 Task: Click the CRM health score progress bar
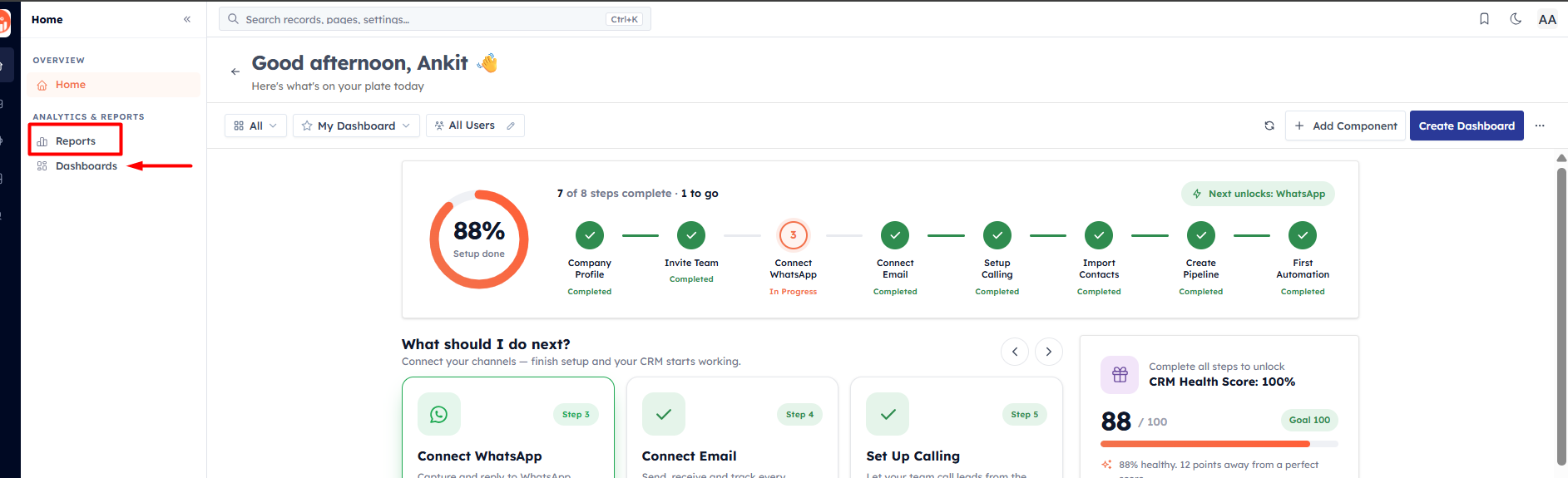click(1219, 444)
